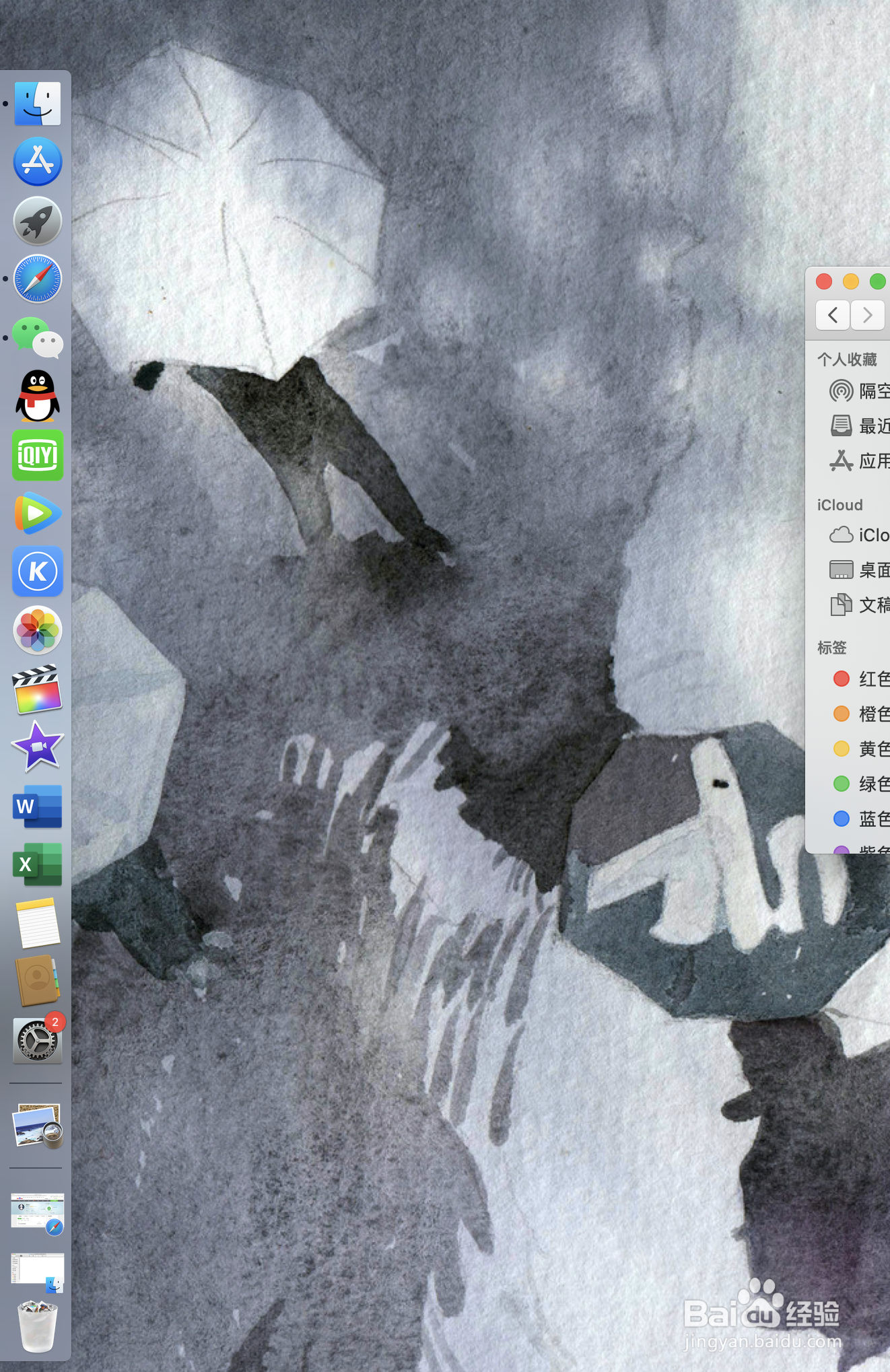
Task: Open the Trash in the Dock
Action: click(x=38, y=1327)
